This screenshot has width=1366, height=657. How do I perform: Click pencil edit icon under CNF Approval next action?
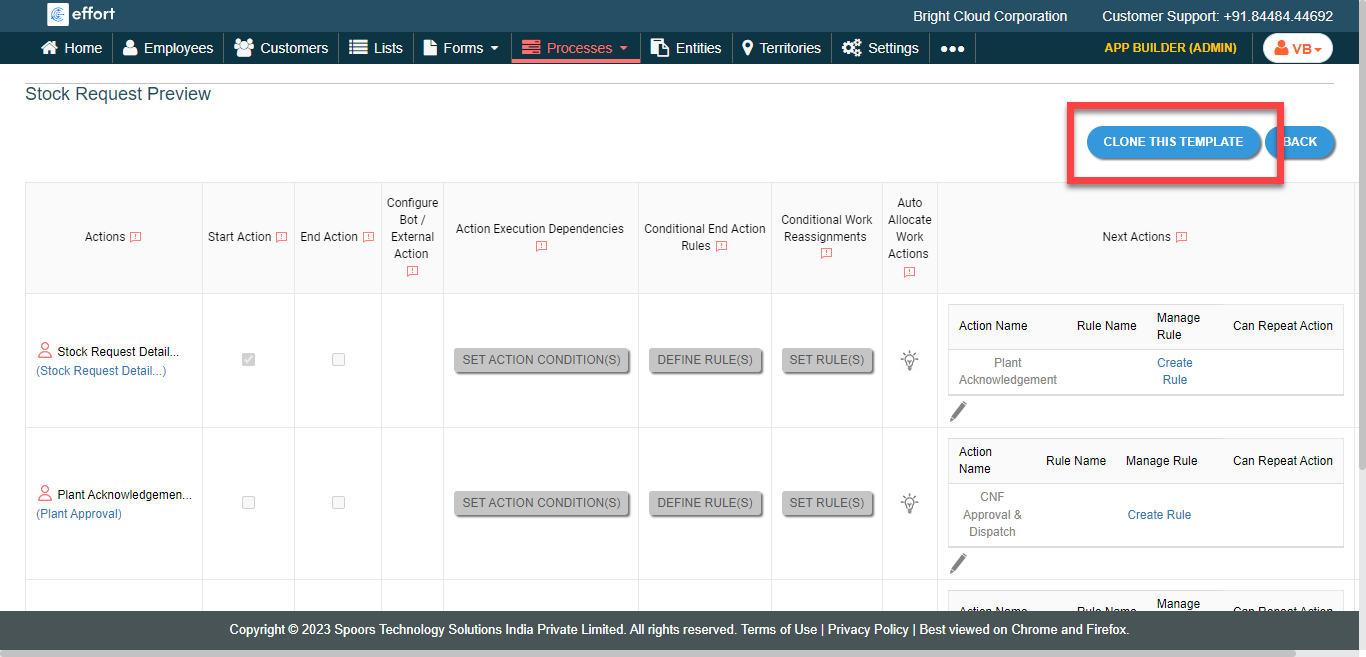[958, 563]
